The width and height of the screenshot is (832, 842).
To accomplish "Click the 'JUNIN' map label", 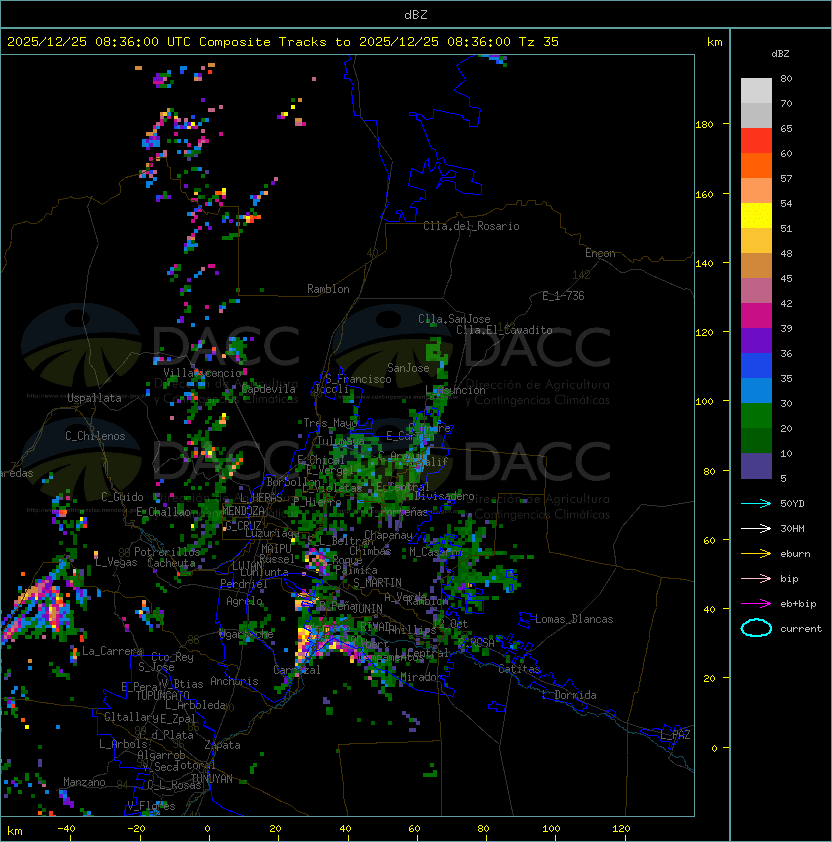I will [x=367, y=608].
